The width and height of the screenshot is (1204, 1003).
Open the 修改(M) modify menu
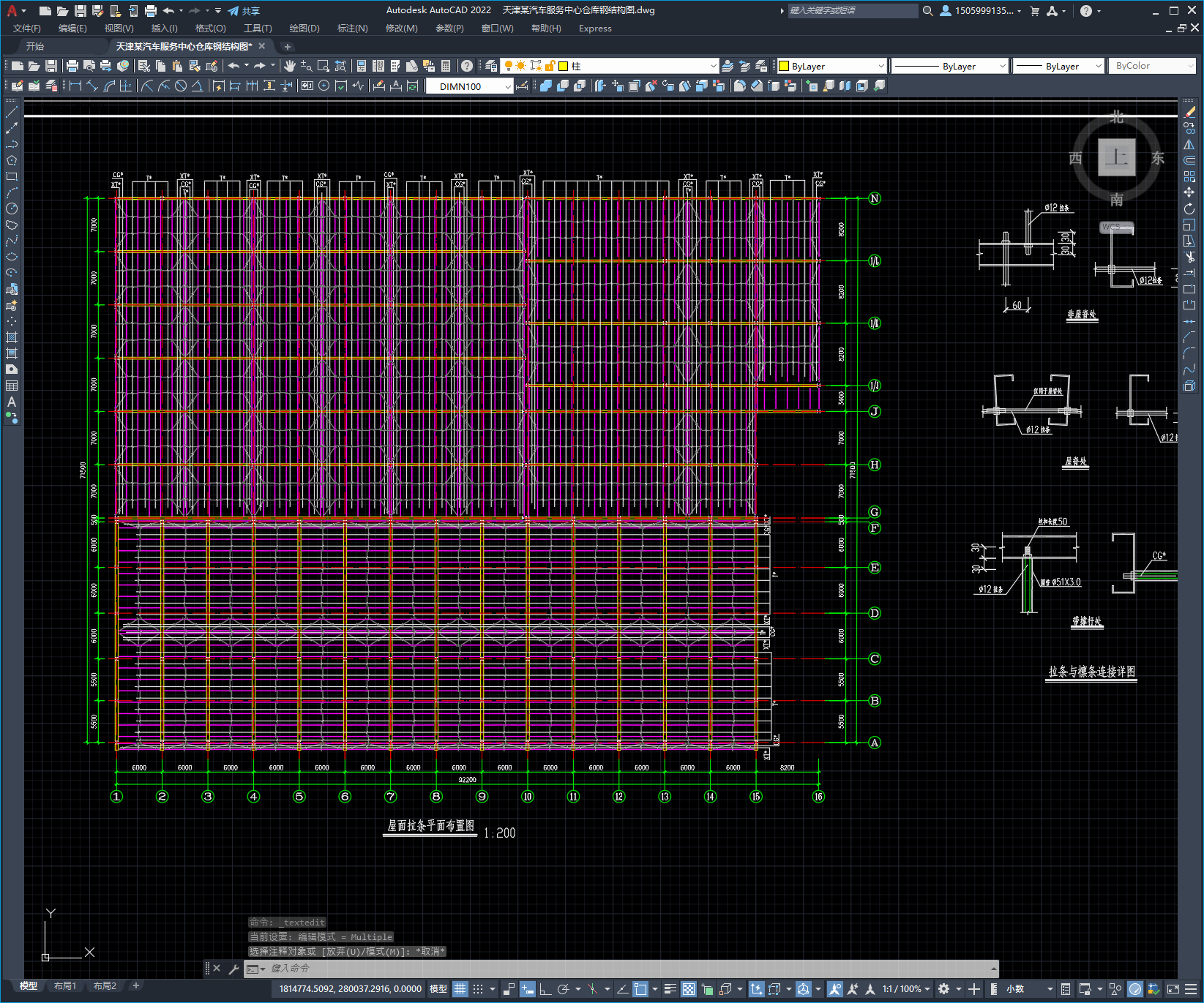coord(401,29)
